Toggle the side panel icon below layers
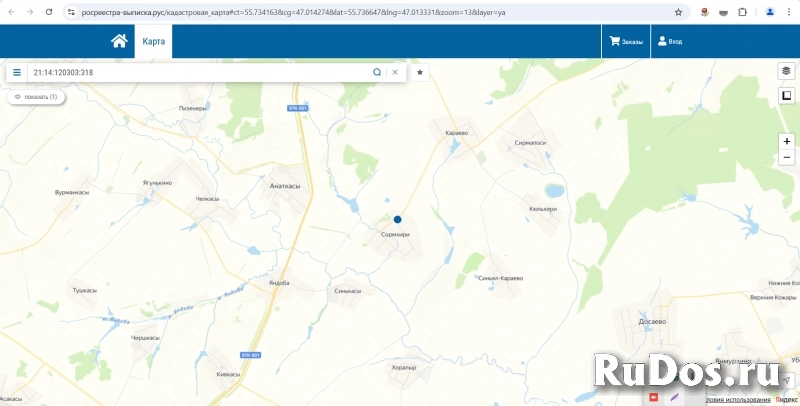The image size is (800, 406). [786, 95]
